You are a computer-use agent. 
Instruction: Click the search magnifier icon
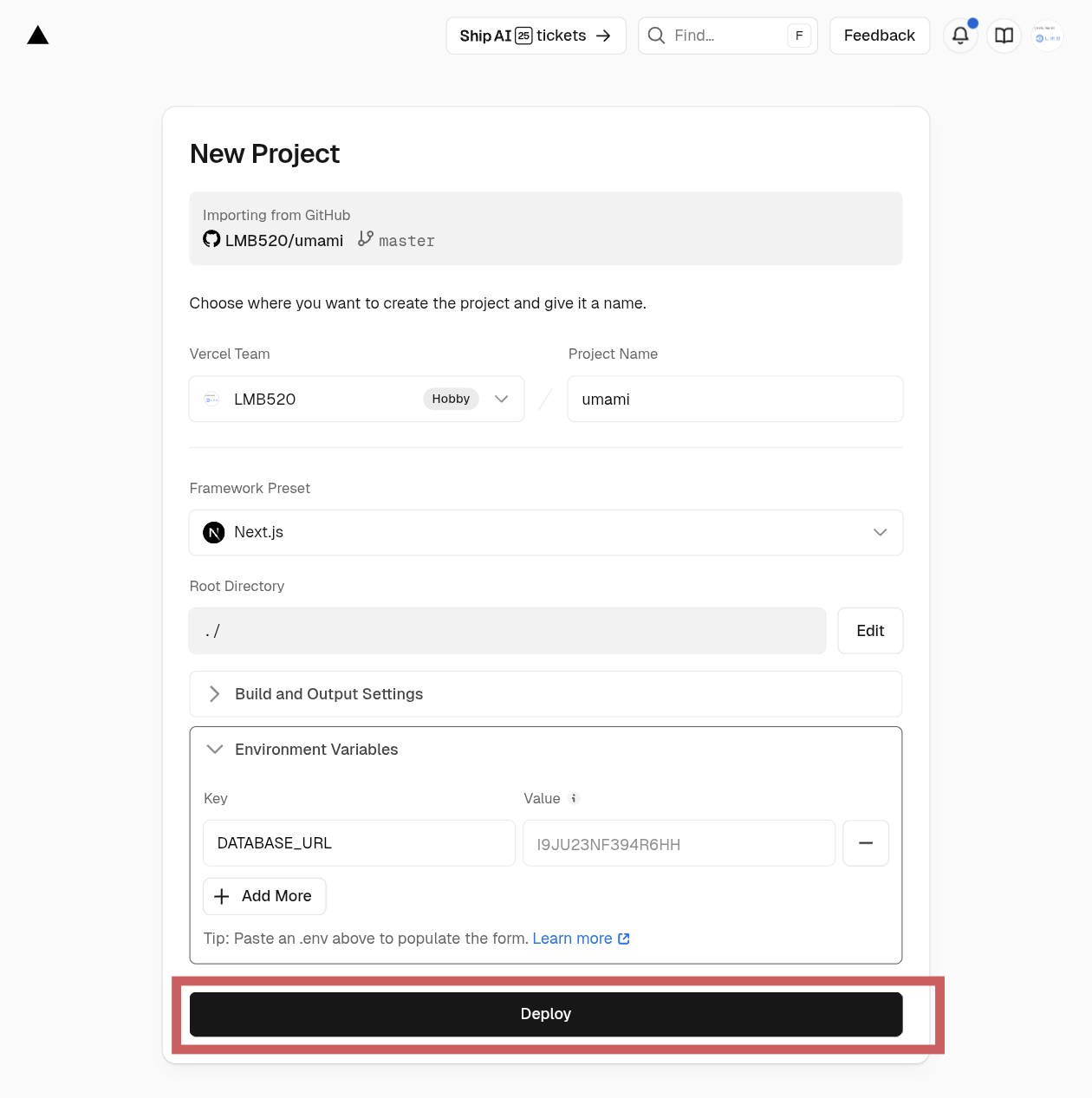coord(657,36)
